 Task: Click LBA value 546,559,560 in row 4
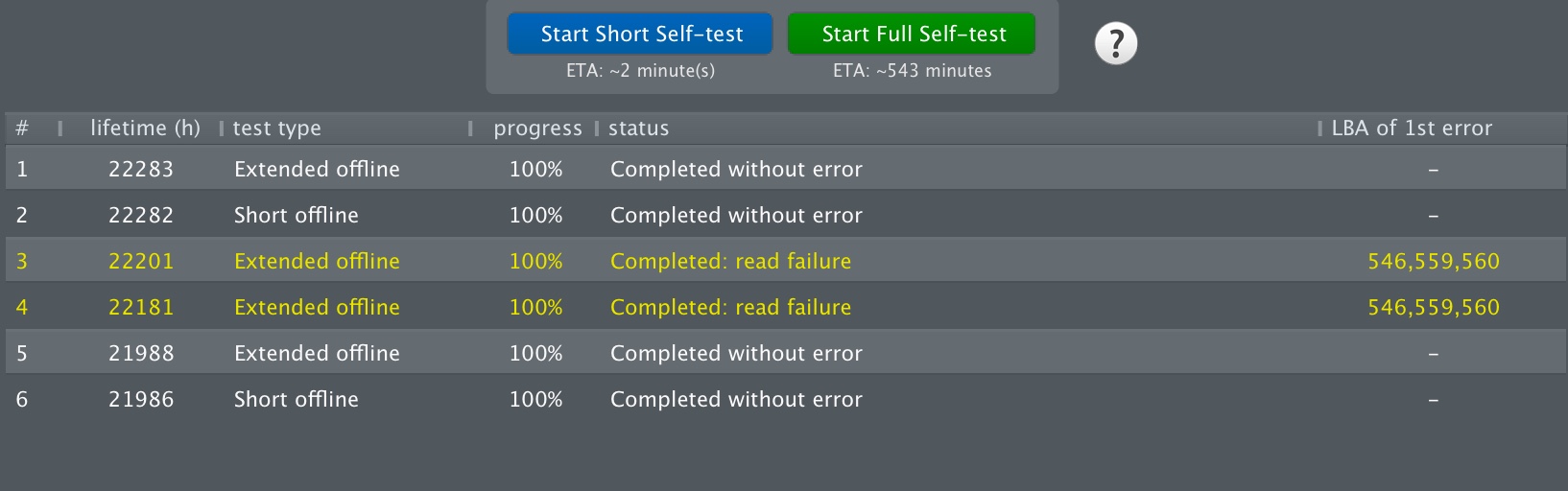click(x=1433, y=307)
